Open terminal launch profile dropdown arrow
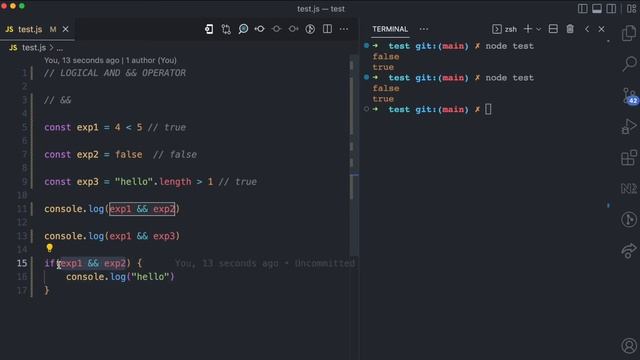The height and width of the screenshot is (360, 640). (539, 29)
